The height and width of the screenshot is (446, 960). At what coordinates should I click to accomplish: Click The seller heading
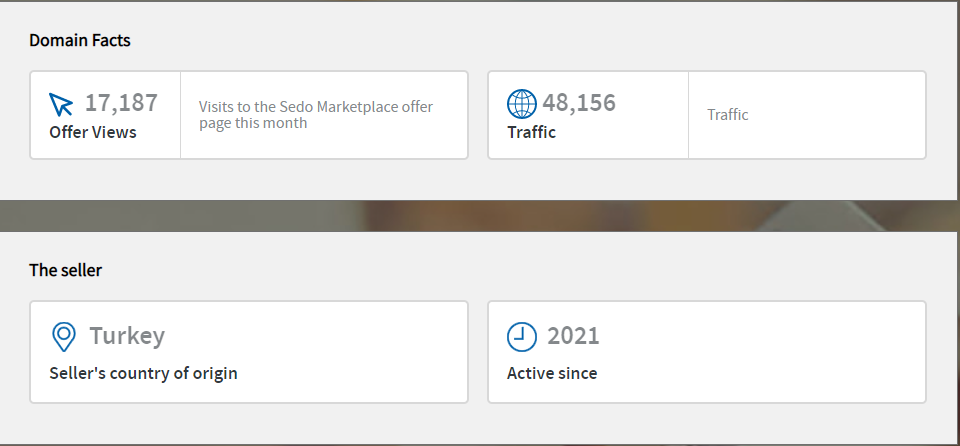point(66,270)
